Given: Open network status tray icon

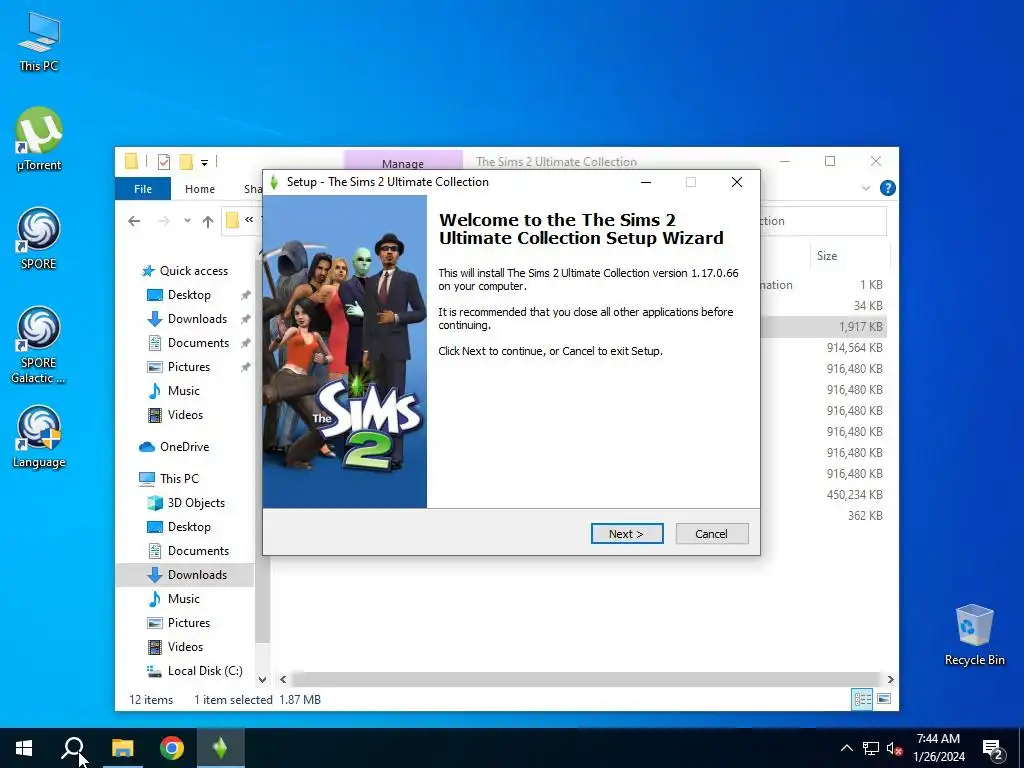Looking at the screenshot, I should tap(871, 748).
